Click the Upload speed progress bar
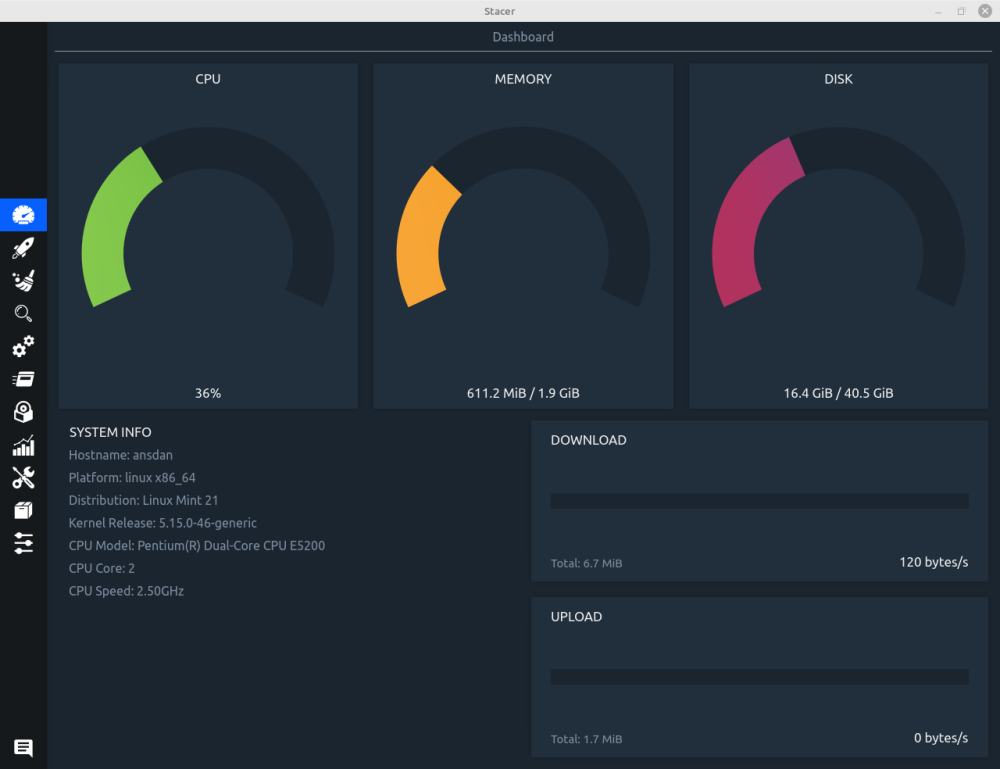The width and height of the screenshot is (1000, 769). click(759, 677)
